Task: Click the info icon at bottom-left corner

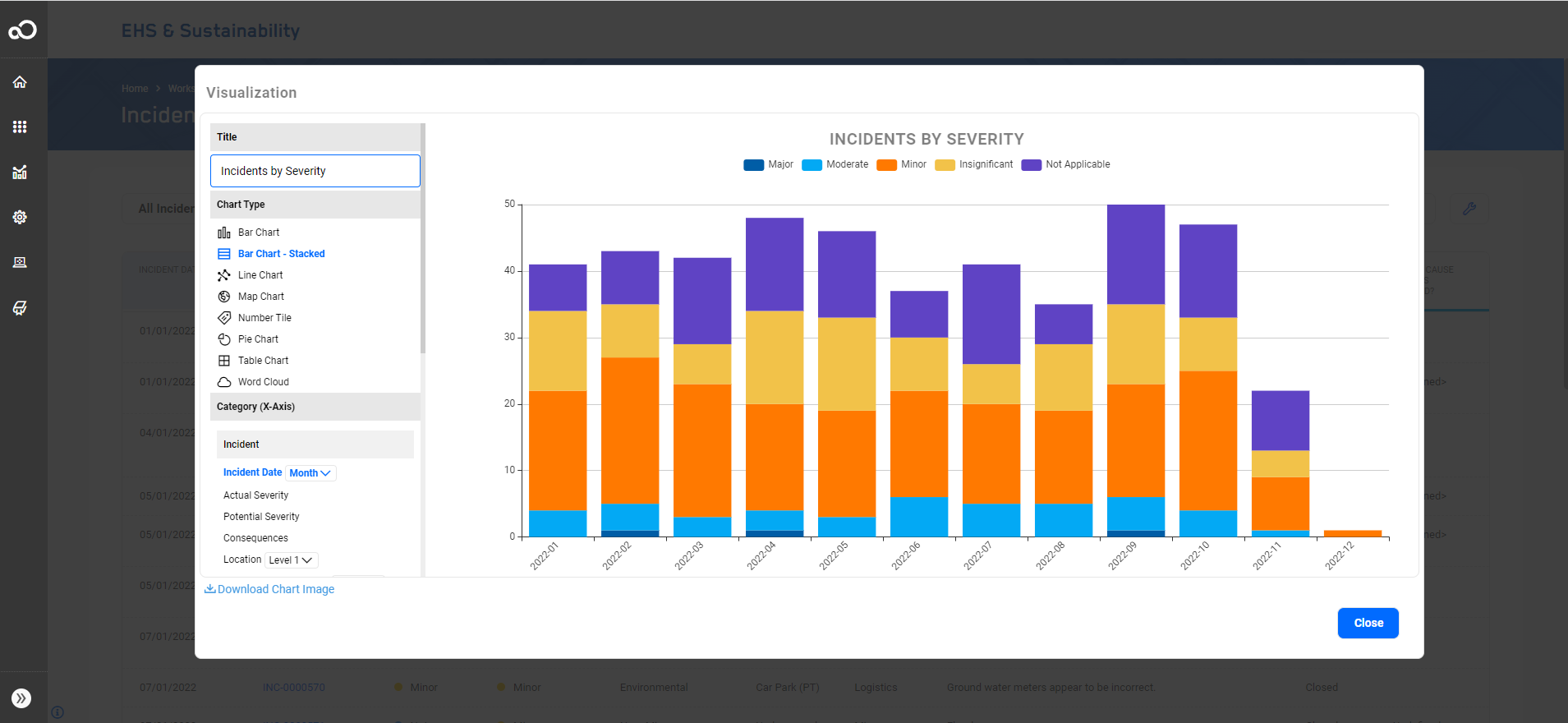Action: [x=57, y=712]
